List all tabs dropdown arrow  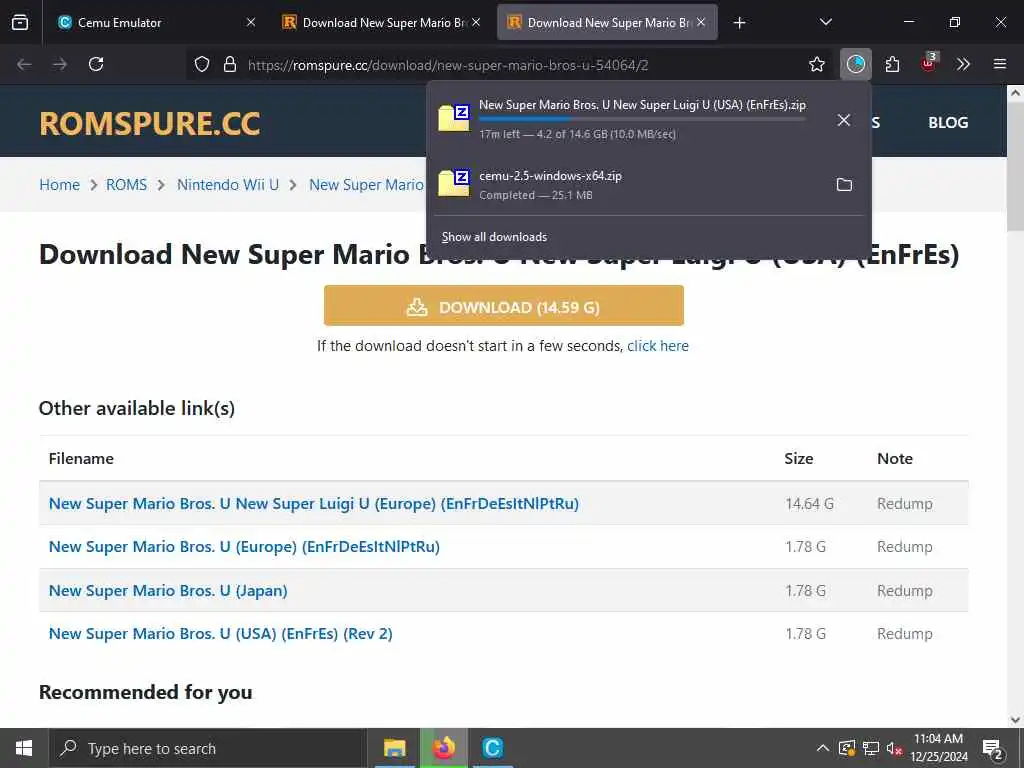pos(825,22)
